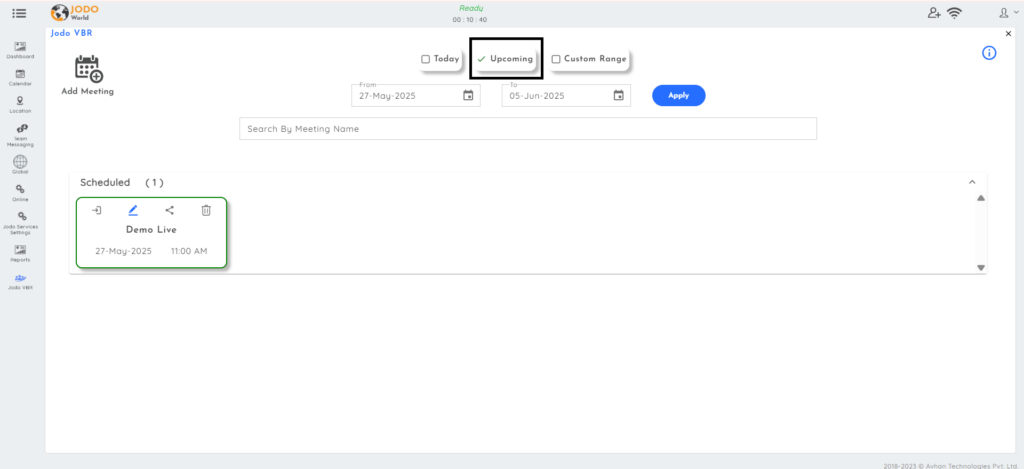Screen dimensions: 1024x469
Task: Open Calendar from the sidebar
Action: click(x=20, y=78)
